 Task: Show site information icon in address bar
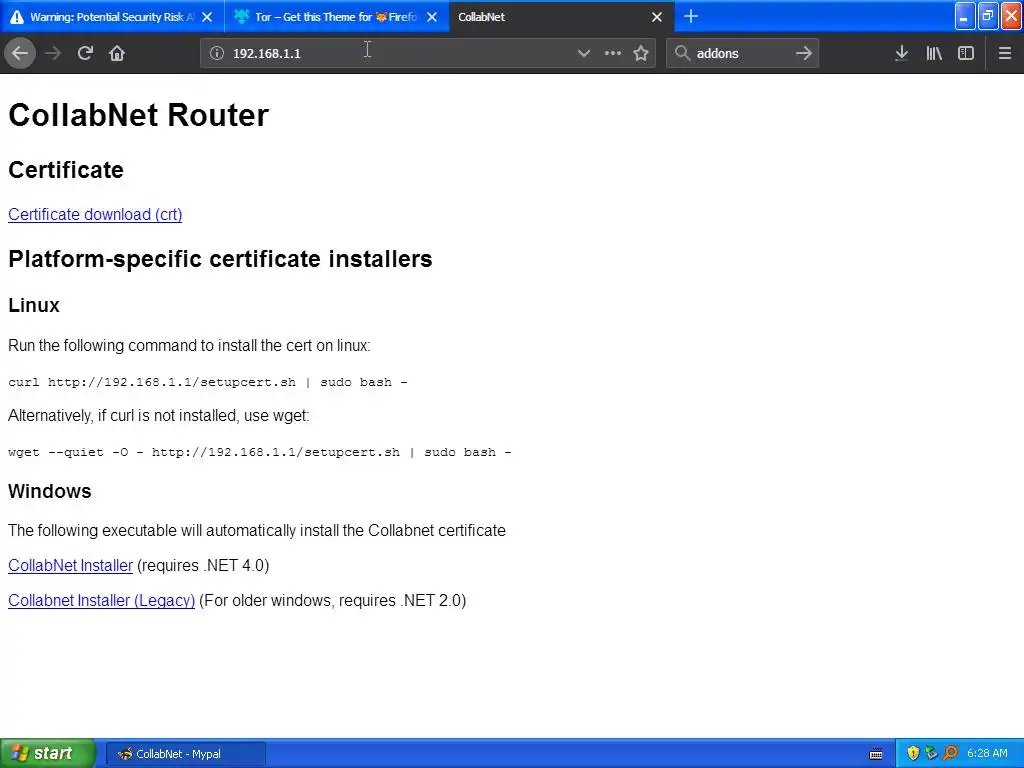click(x=217, y=54)
